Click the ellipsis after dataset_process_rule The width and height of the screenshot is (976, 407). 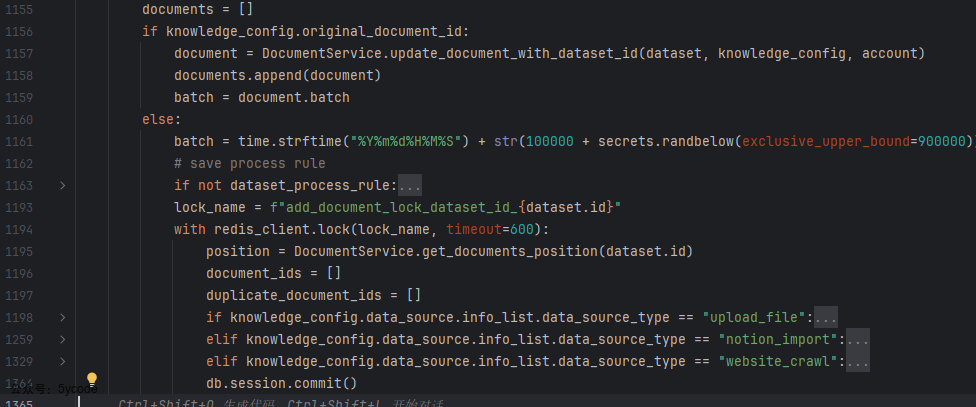click(410, 186)
